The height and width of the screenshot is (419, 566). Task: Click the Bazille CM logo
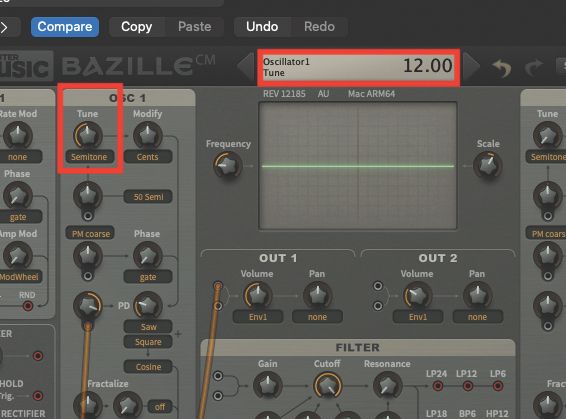[139, 66]
